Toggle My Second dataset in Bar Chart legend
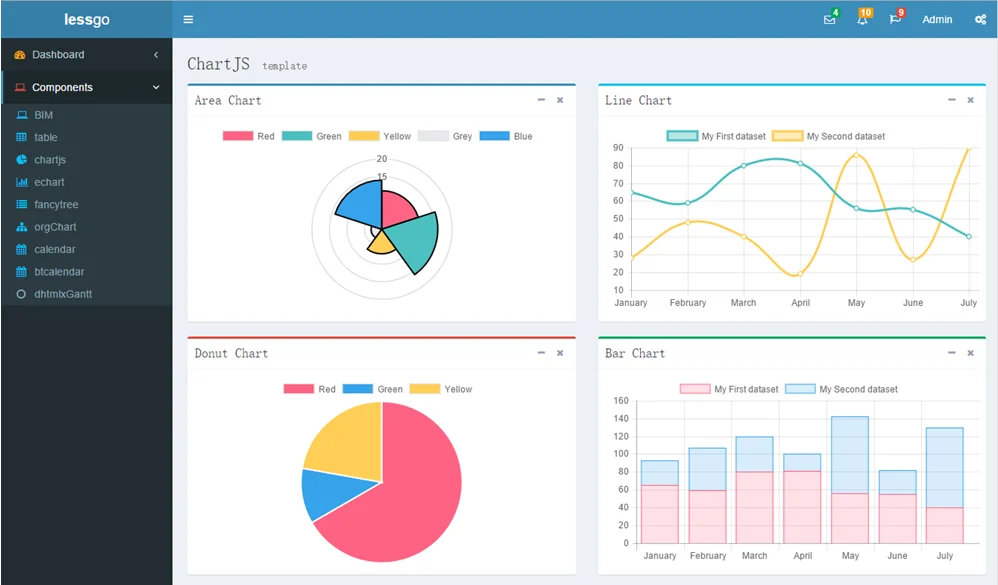The image size is (998, 585). tap(841, 389)
